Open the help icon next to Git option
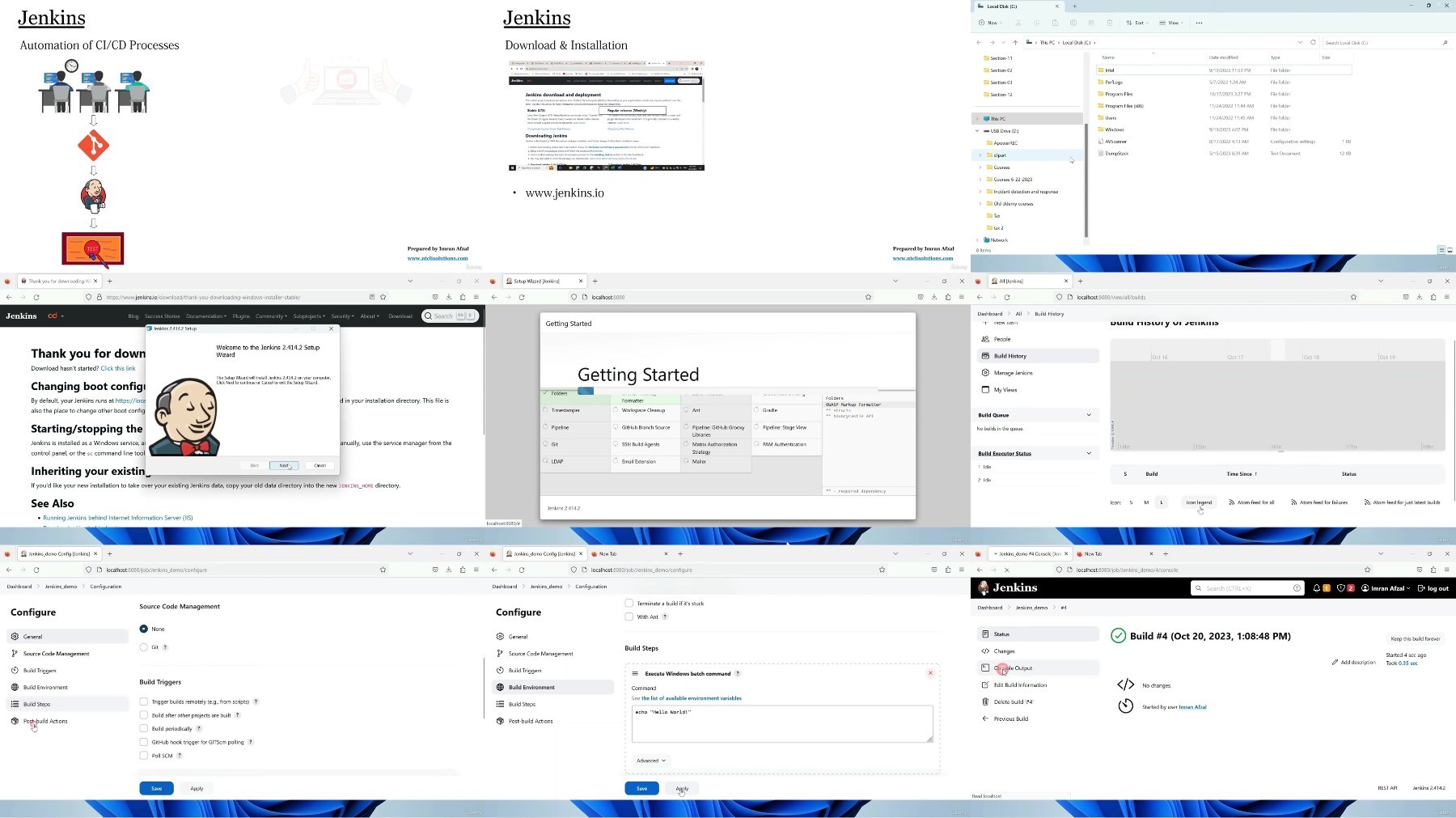Viewport: 1456px width, 818px height. click(165, 647)
